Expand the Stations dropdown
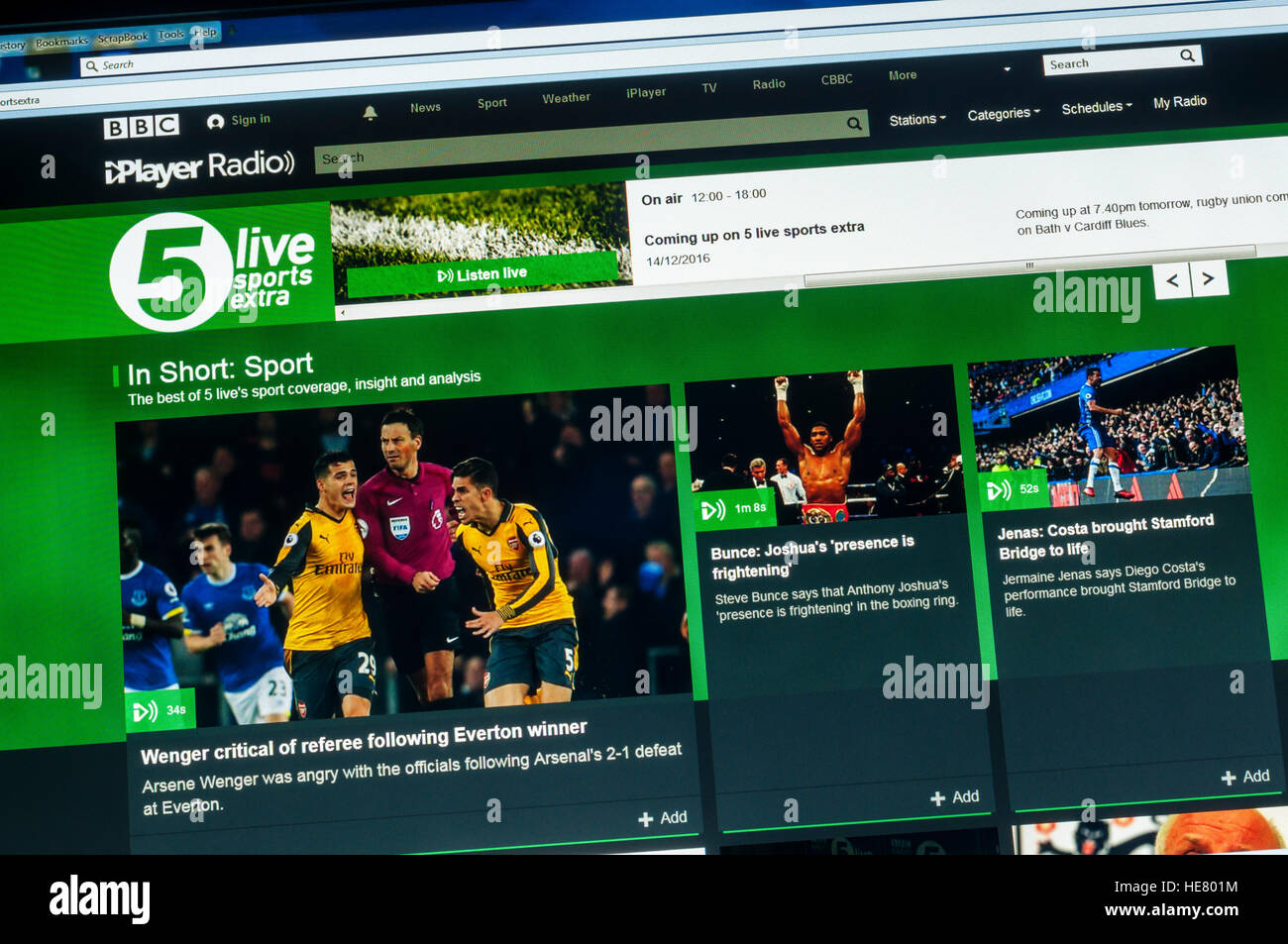 click(917, 119)
